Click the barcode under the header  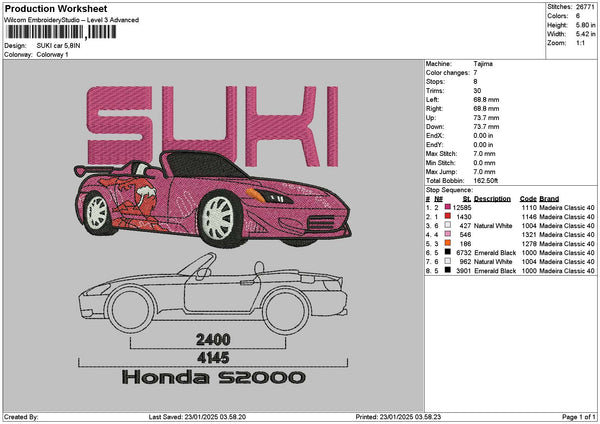click(62, 32)
